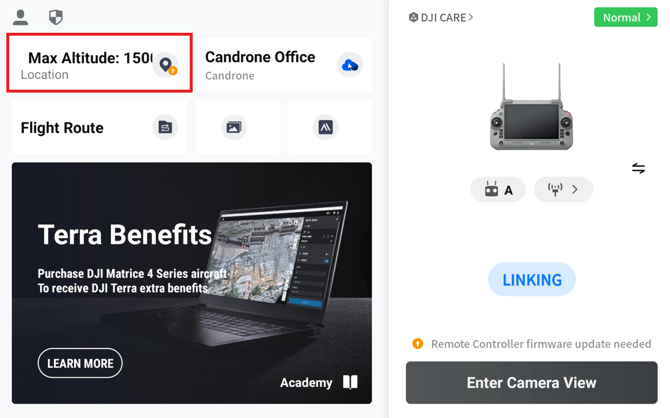Open the Flight Route library icon
Screen dimensions: 670x418
tap(165, 127)
